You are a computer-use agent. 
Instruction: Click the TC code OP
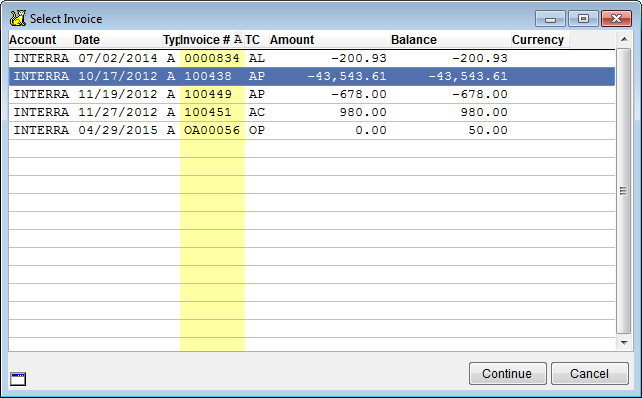pyautogui.click(x=257, y=130)
